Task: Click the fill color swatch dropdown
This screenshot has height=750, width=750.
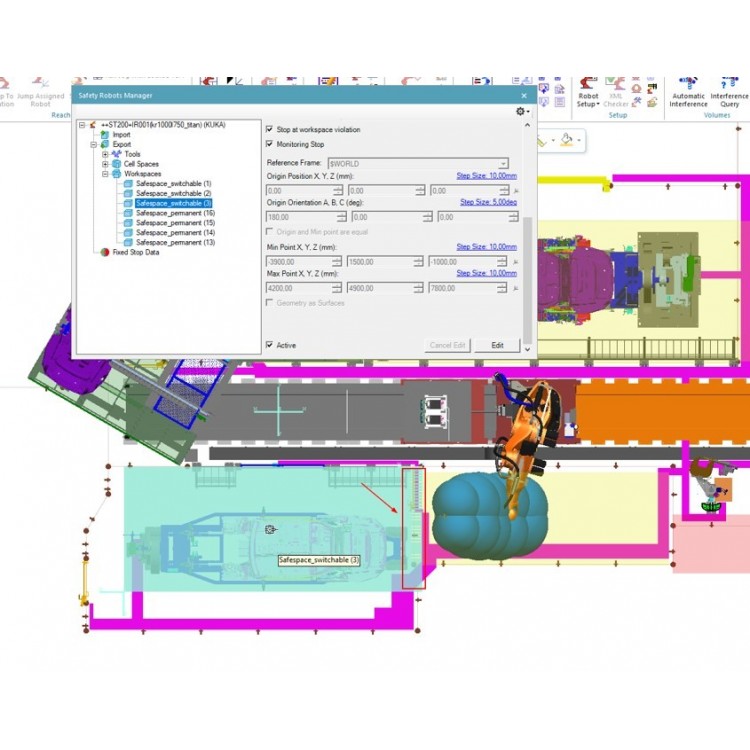Action: coord(580,140)
